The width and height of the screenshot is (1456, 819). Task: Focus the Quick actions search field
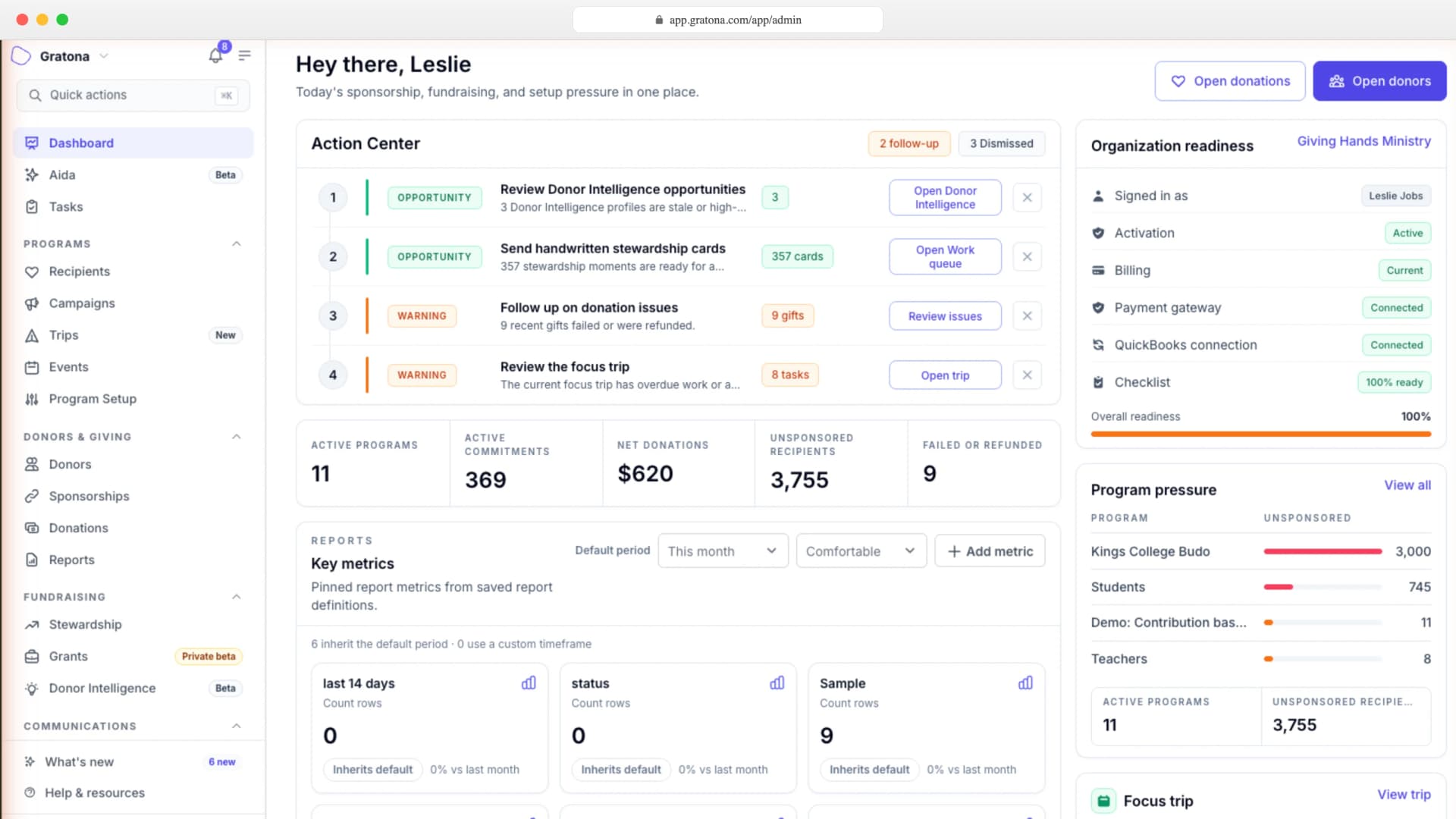(x=133, y=96)
